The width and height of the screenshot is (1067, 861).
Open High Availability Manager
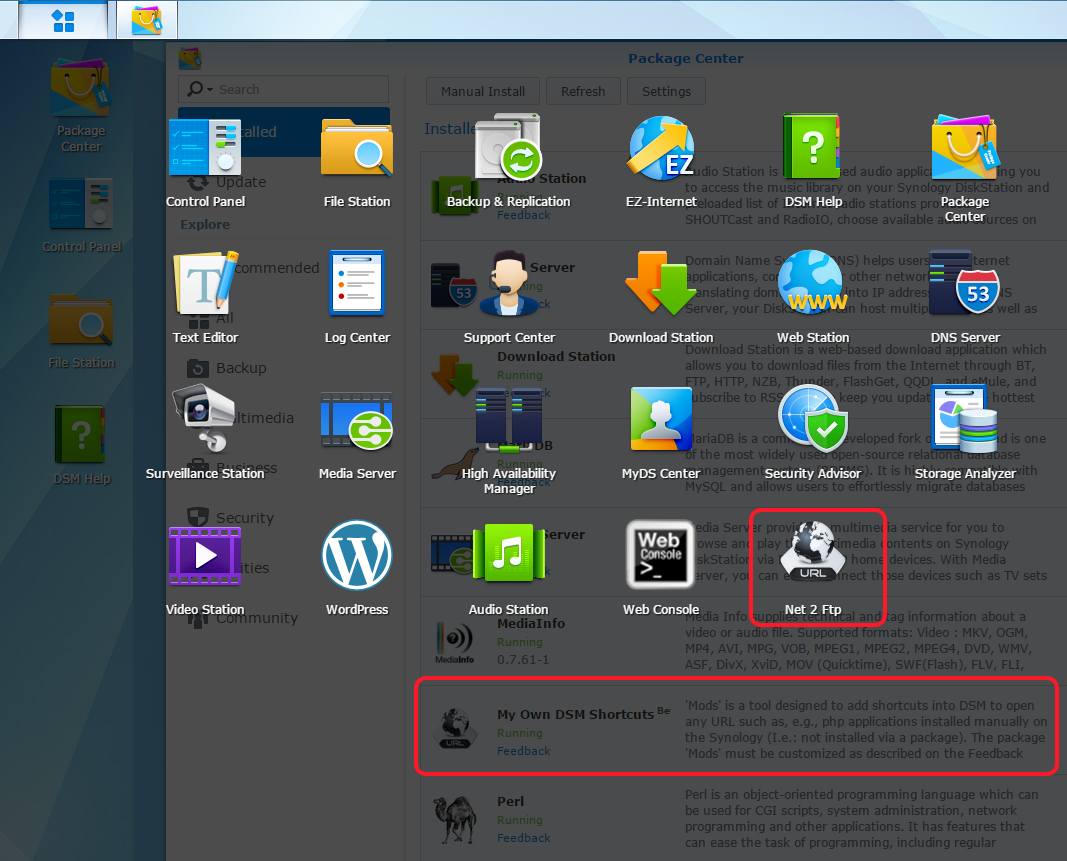(509, 441)
